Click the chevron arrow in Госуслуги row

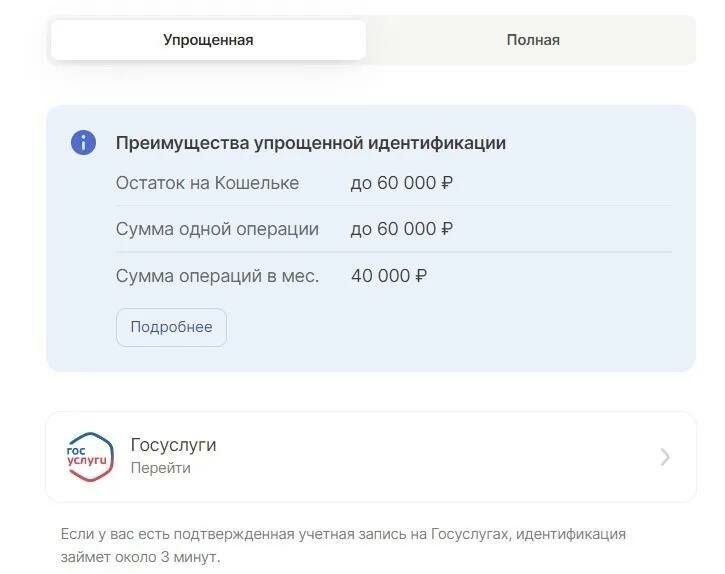pyautogui.click(x=665, y=457)
